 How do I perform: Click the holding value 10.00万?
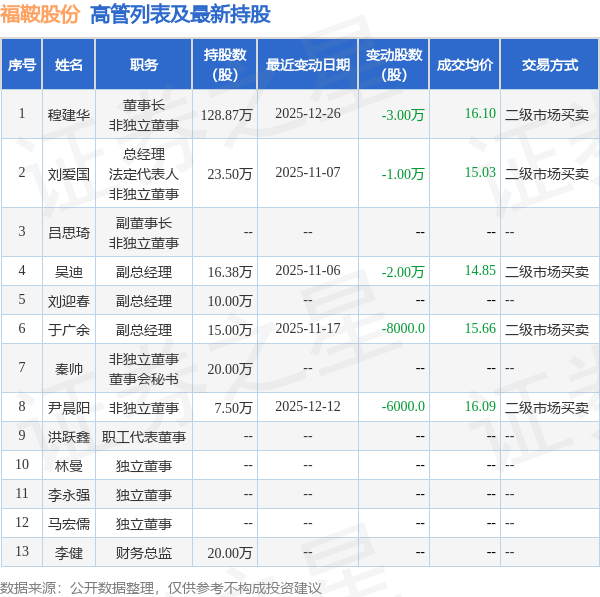point(230,301)
